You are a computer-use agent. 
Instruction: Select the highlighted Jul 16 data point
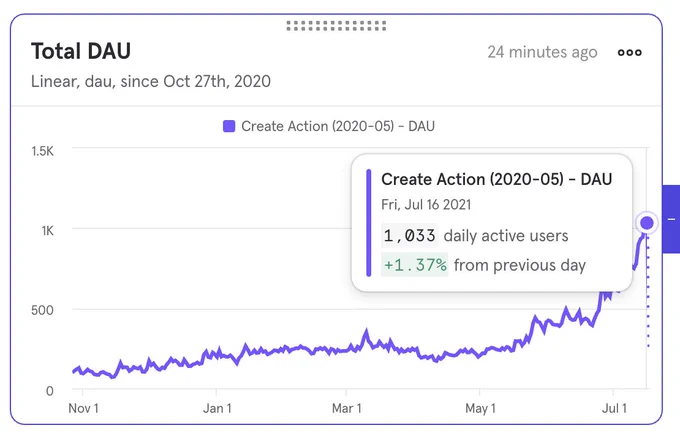(647, 223)
